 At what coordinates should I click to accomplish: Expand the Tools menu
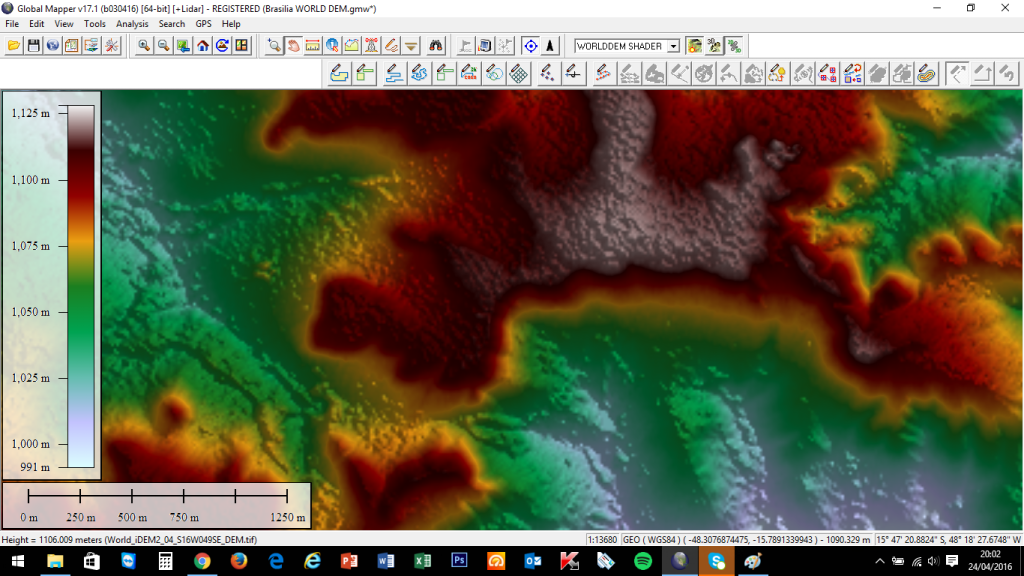click(x=95, y=23)
